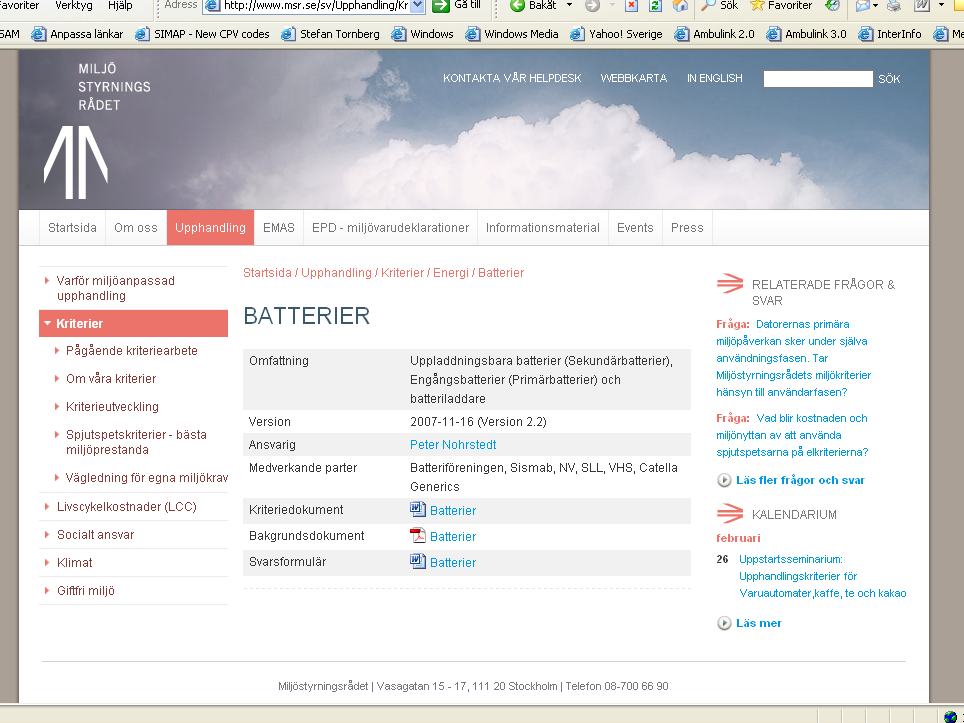964x723 pixels.
Task: Go to the Startsida tab
Action: point(73,227)
